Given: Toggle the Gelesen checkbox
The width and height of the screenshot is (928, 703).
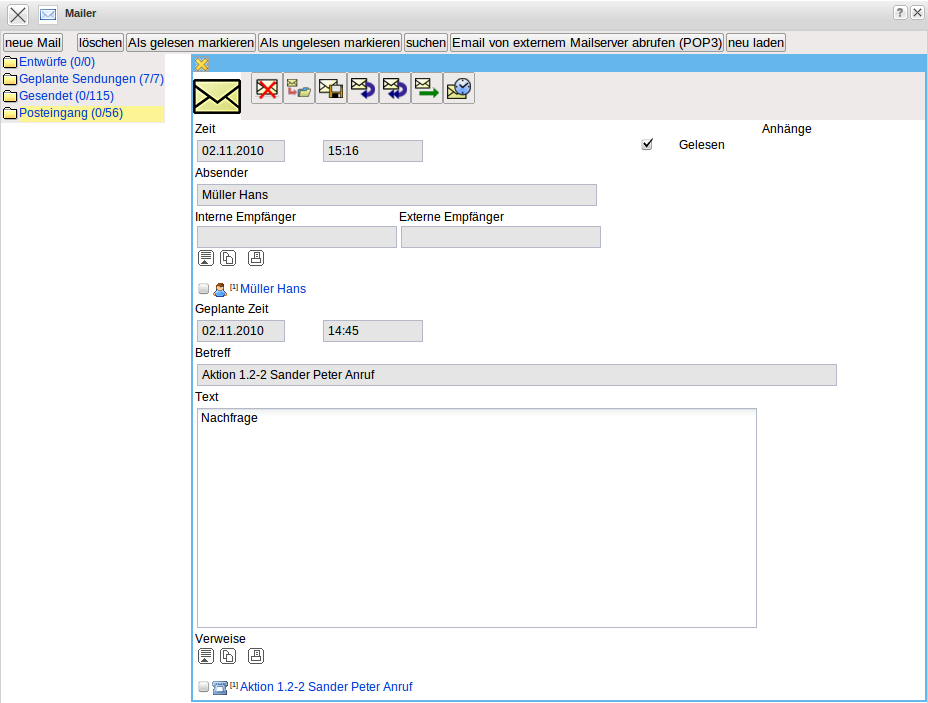Looking at the screenshot, I should coord(647,145).
